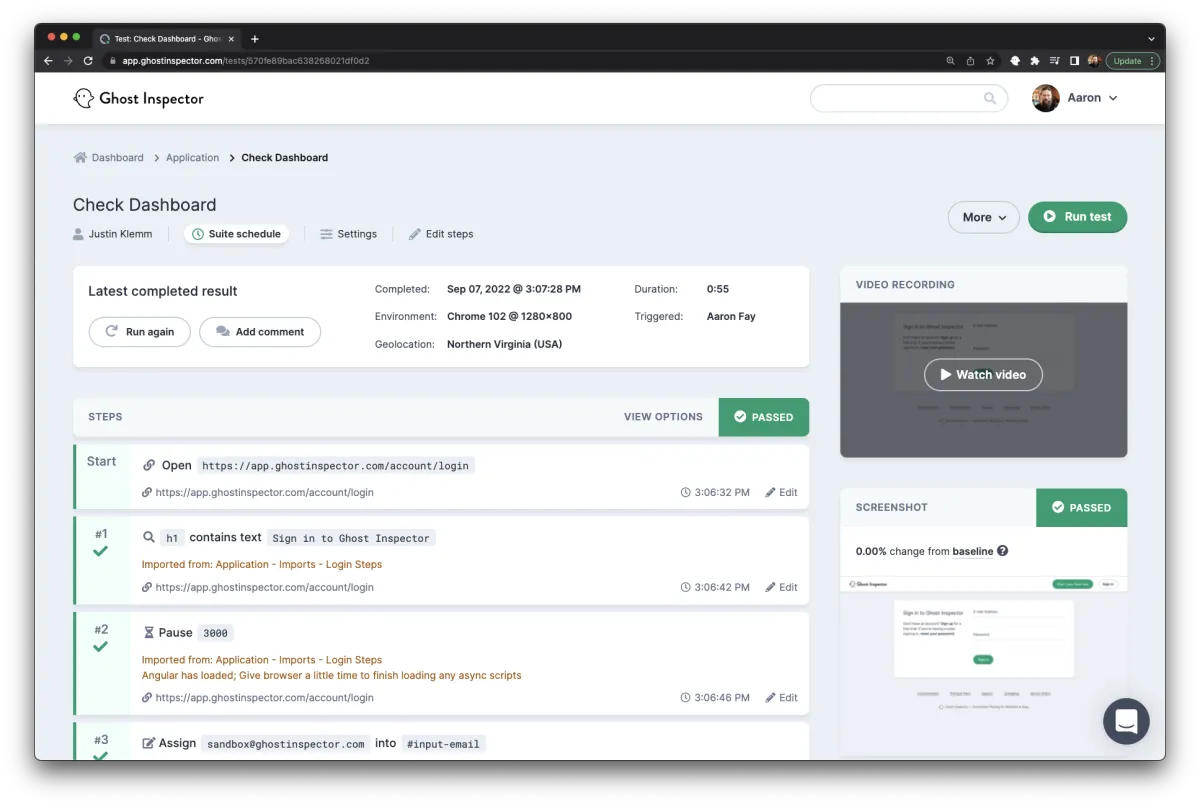1200x806 pixels.
Task: Click the share icon in address bar
Action: pos(970,61)
